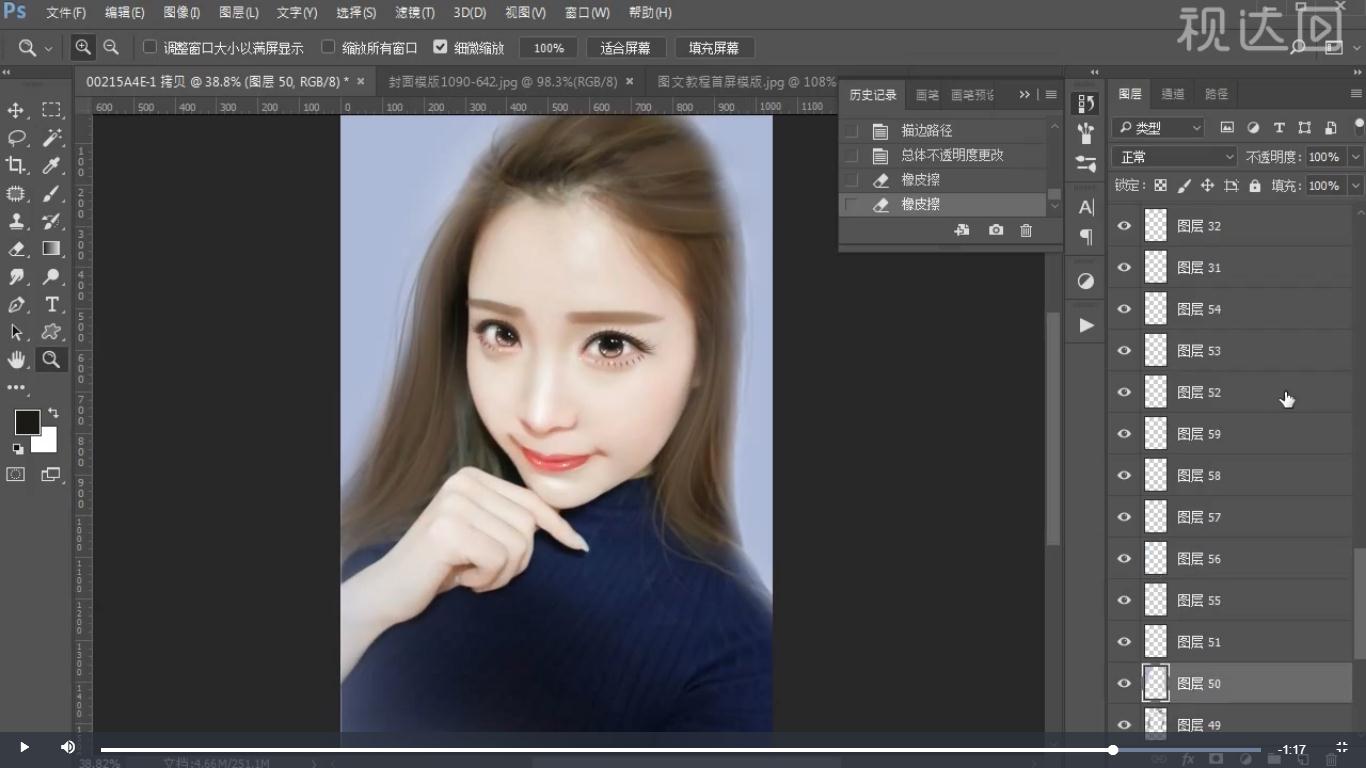
Task: Expand hidden history panel tabs chevrons
Action: [1024, 94]
